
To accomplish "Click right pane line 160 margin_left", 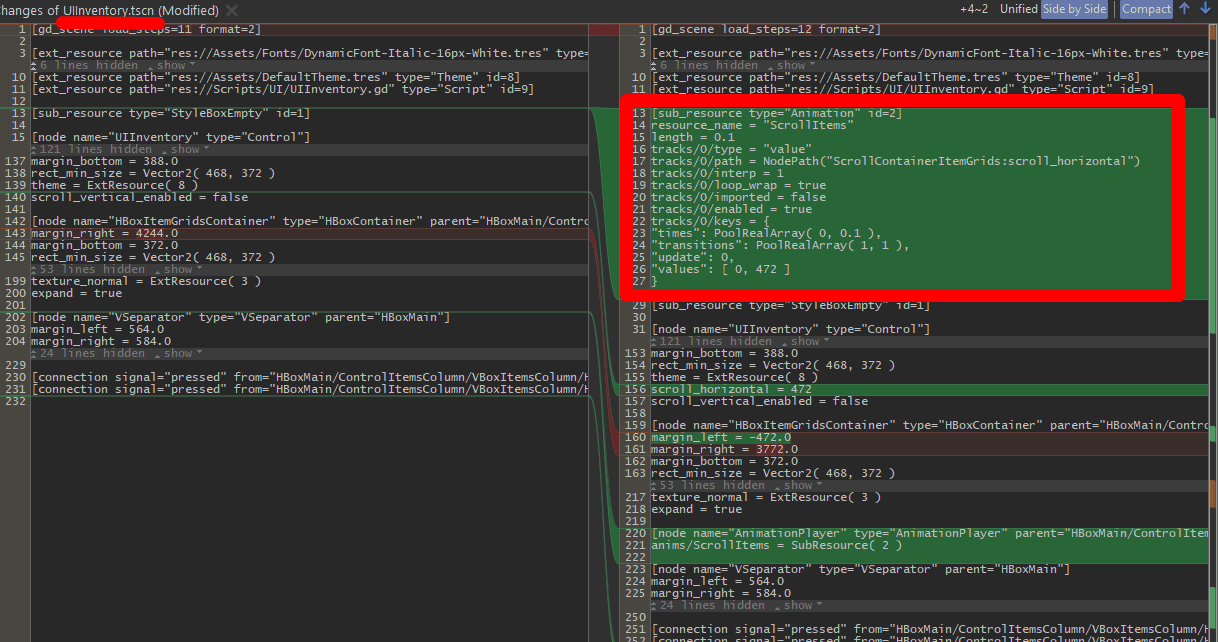I will pos(721,437).
